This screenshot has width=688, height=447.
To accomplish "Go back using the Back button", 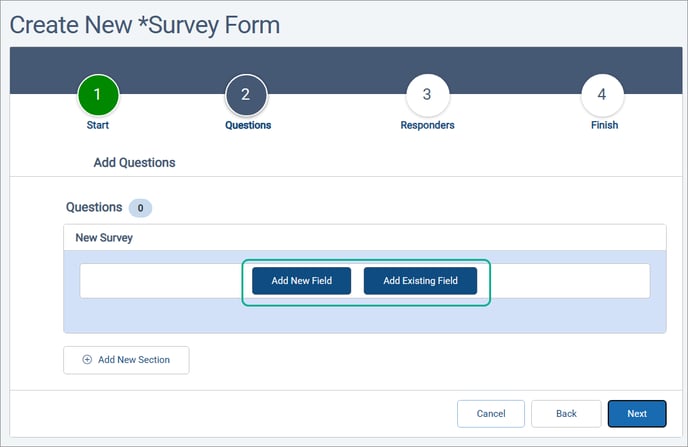I will coord(566,414).
